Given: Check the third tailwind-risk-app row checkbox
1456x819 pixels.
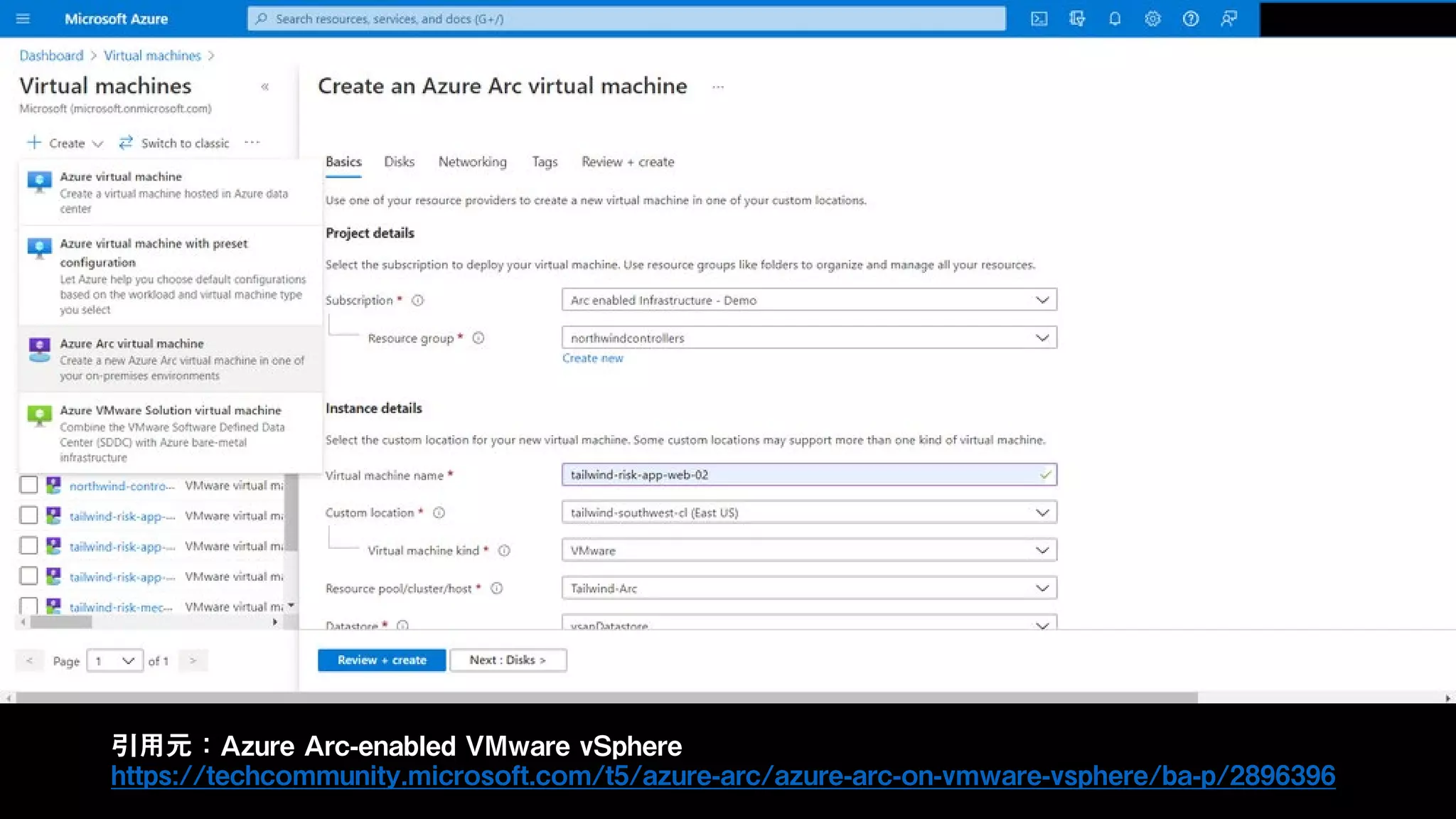Looking at the screenshot, I should pos(28,576).
